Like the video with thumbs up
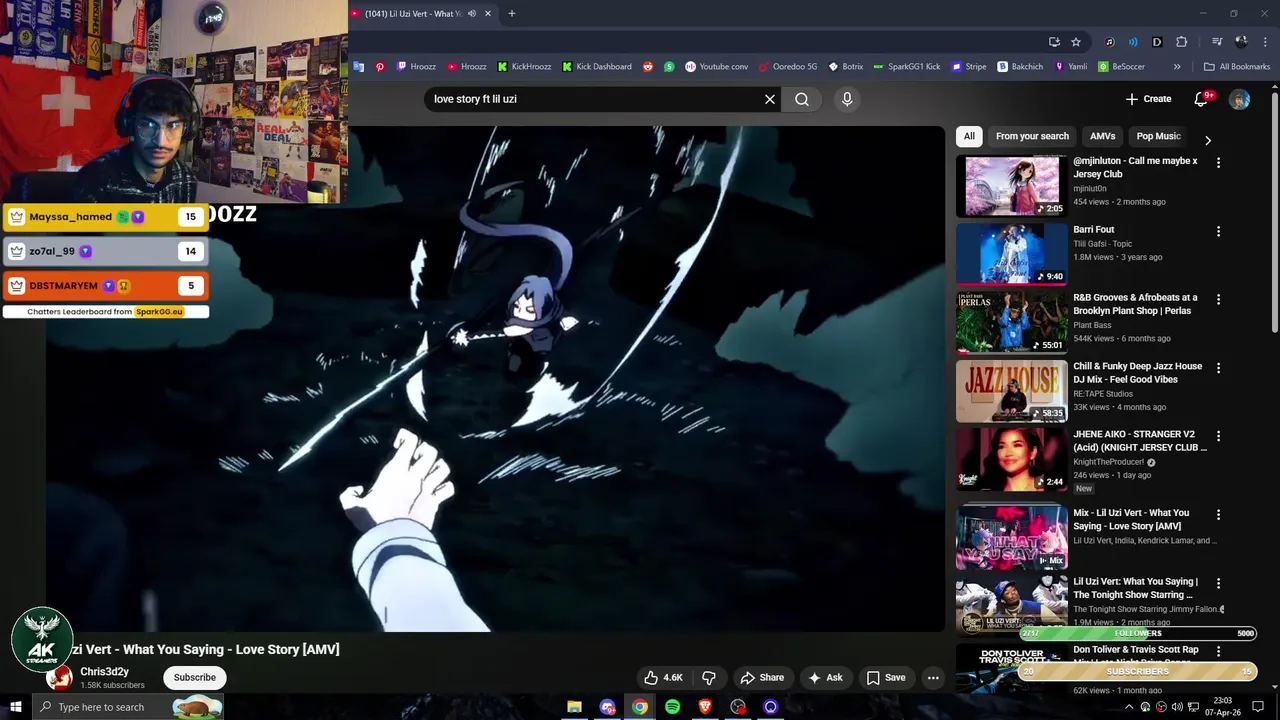Image resolution: width=1280 pixels, height=720 pixels. pyautogui.click(x=664, y=678)
